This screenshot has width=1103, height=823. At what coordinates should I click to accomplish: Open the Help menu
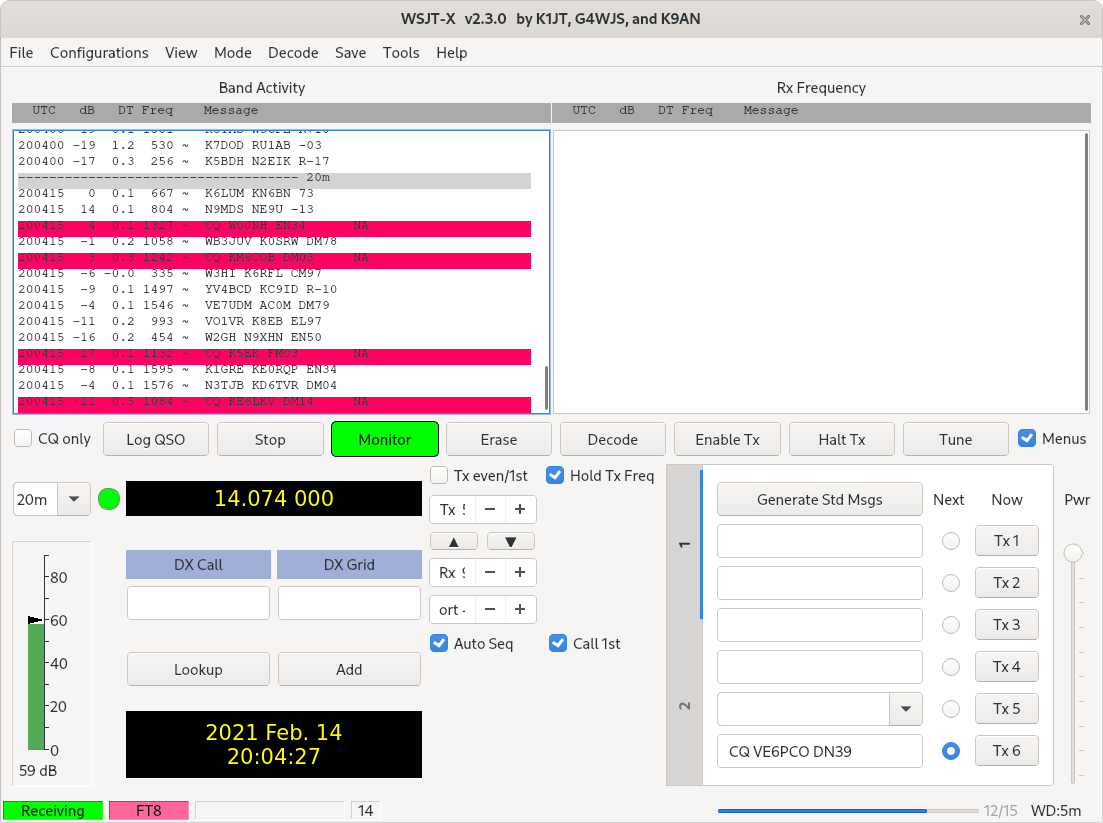(x=452, y=53)
